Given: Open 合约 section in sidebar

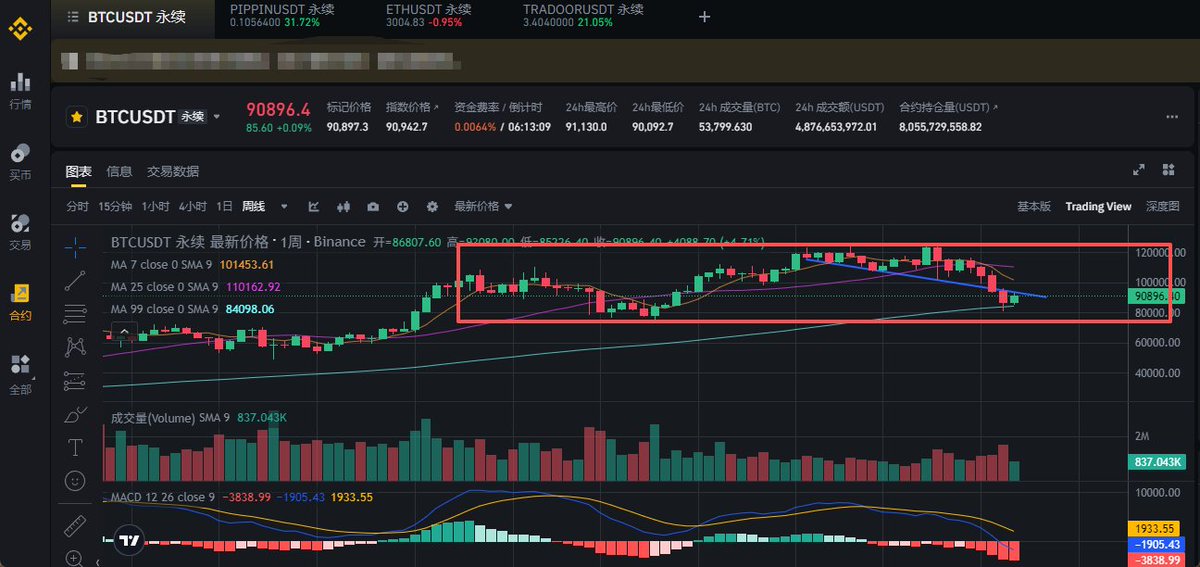Looking at the screenshot, I should 20,301.
